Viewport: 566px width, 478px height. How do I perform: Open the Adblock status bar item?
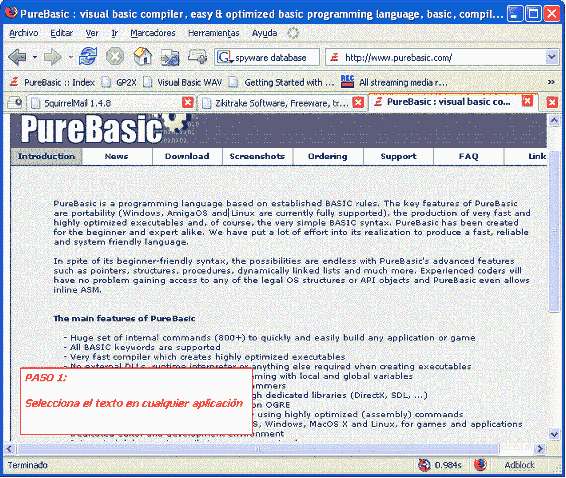click(x=519, y=465)
